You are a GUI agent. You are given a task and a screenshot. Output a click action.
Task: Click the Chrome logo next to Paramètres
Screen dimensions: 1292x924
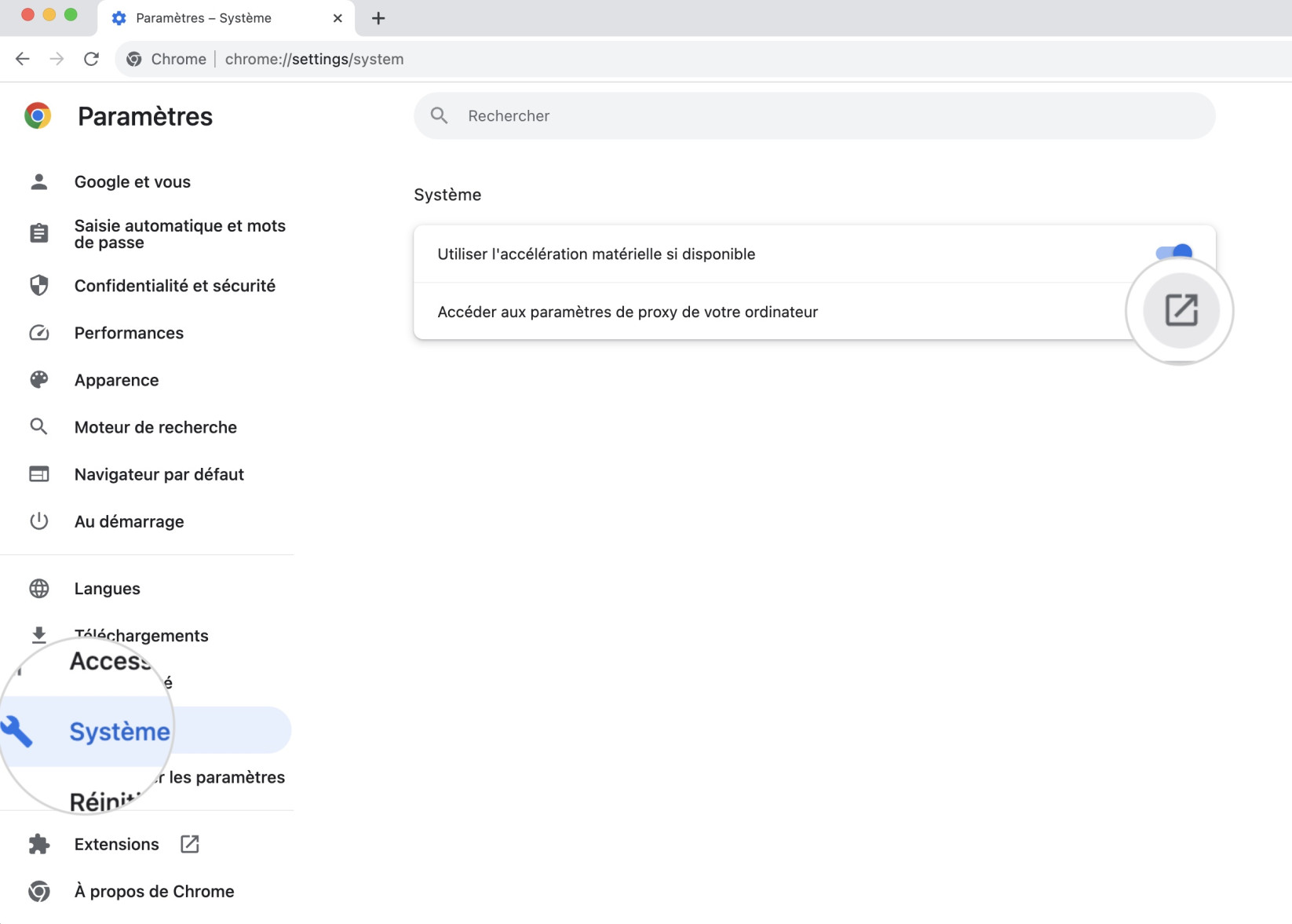(x=38, y=116)
